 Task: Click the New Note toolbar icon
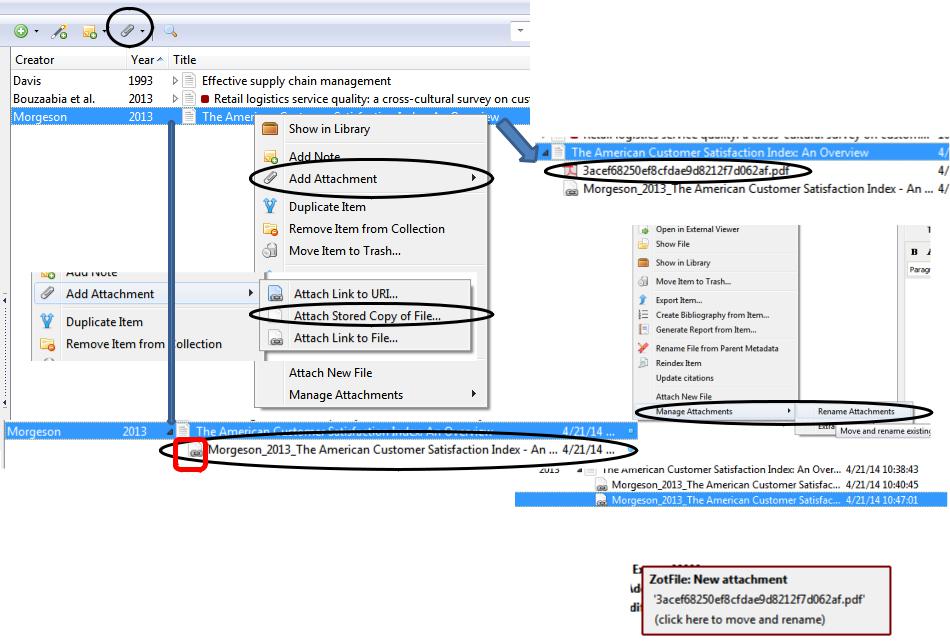click(x=90, y=32)
